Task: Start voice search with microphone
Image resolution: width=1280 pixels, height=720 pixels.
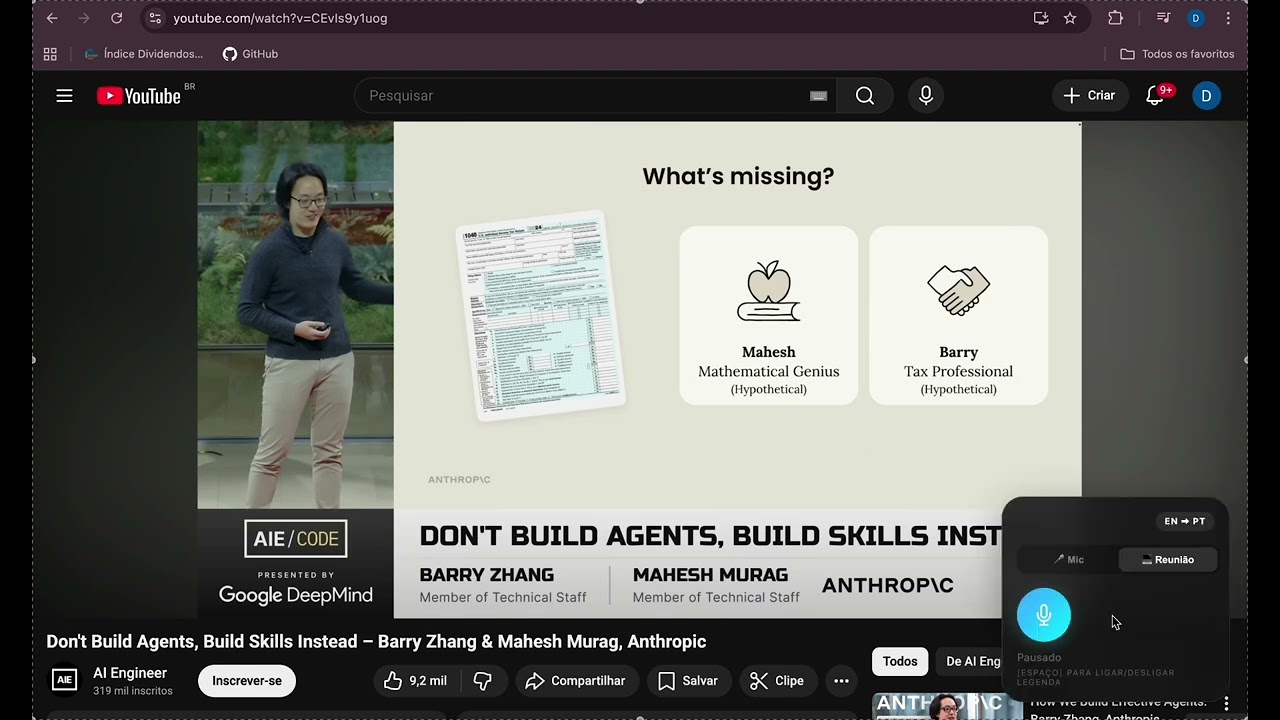Action: (926, 96)
